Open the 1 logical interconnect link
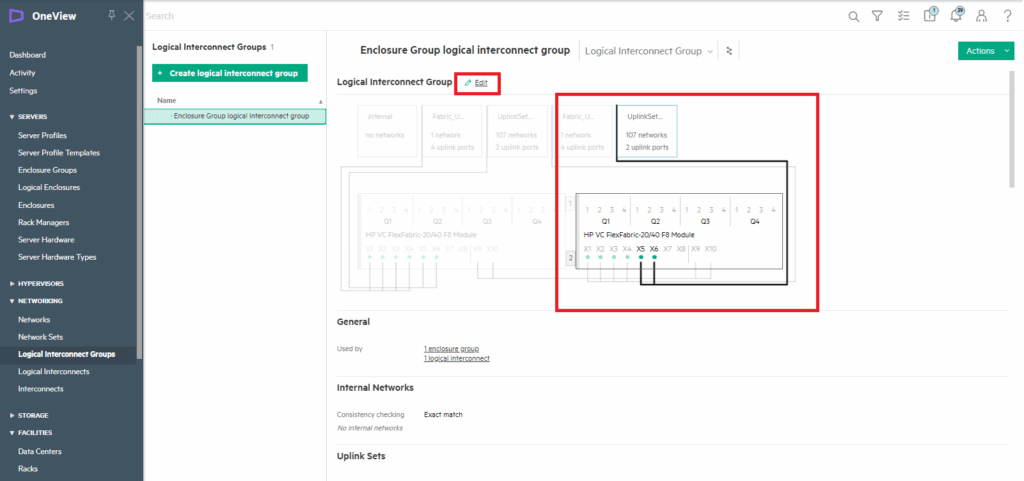Viewport: 1024px width, 481px height. coord(456,358)
